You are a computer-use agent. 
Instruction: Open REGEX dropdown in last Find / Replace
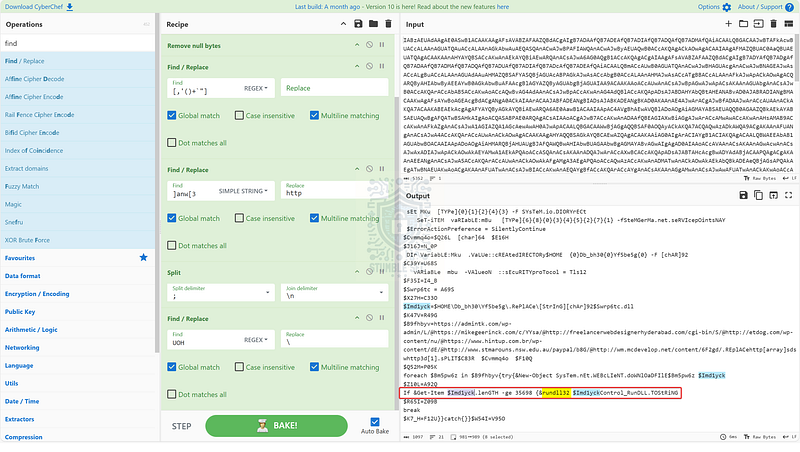[256, 340]
